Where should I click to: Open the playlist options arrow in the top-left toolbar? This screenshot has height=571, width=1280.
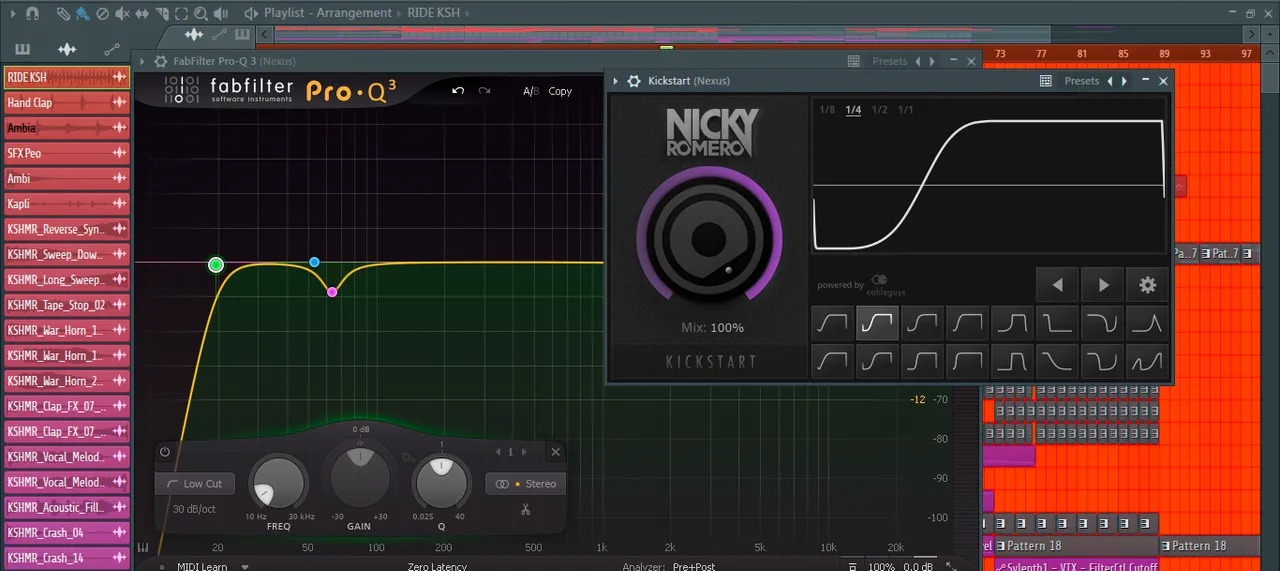[x=13, y=14]
